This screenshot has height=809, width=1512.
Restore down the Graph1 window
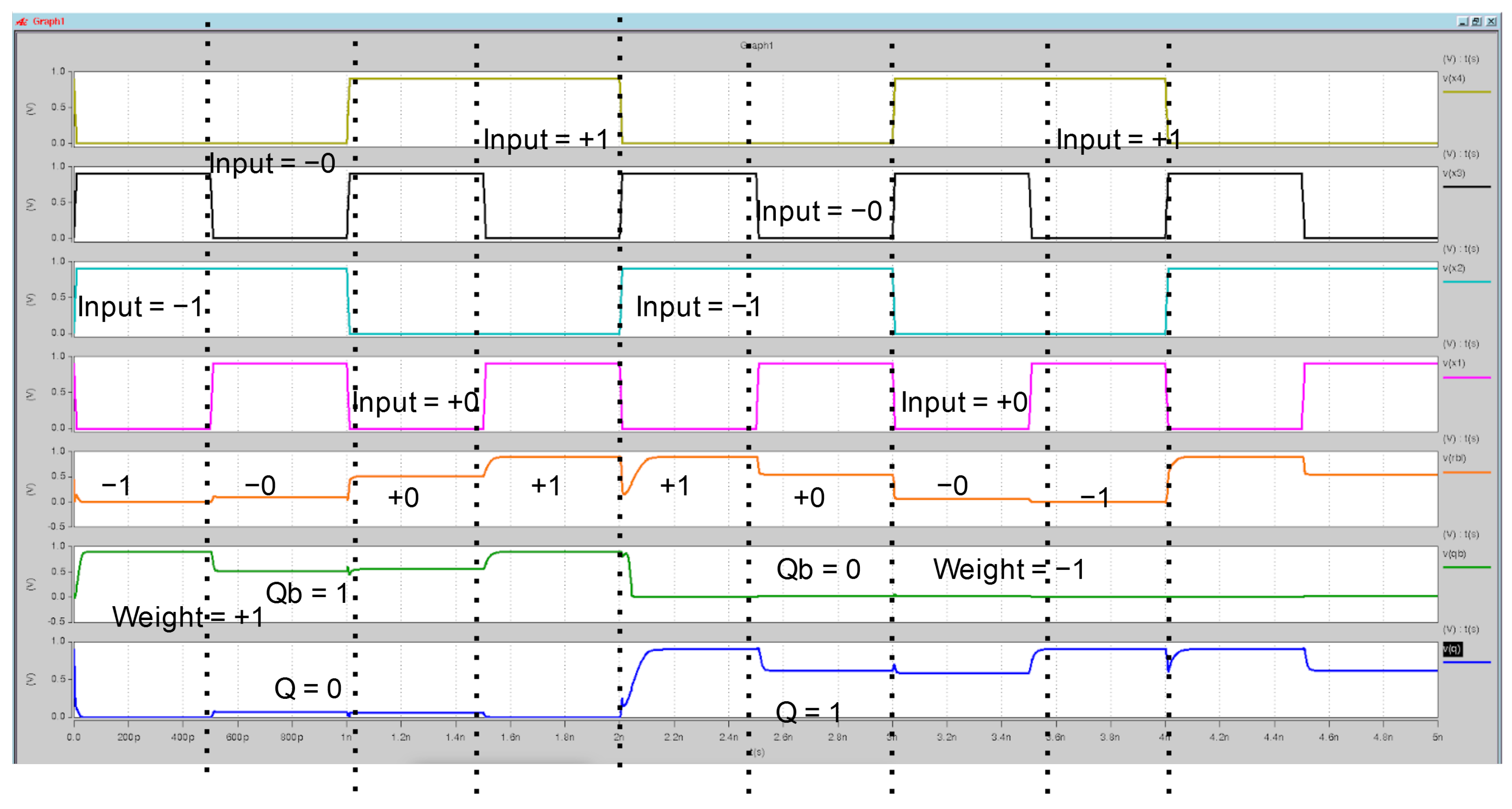1476,22
